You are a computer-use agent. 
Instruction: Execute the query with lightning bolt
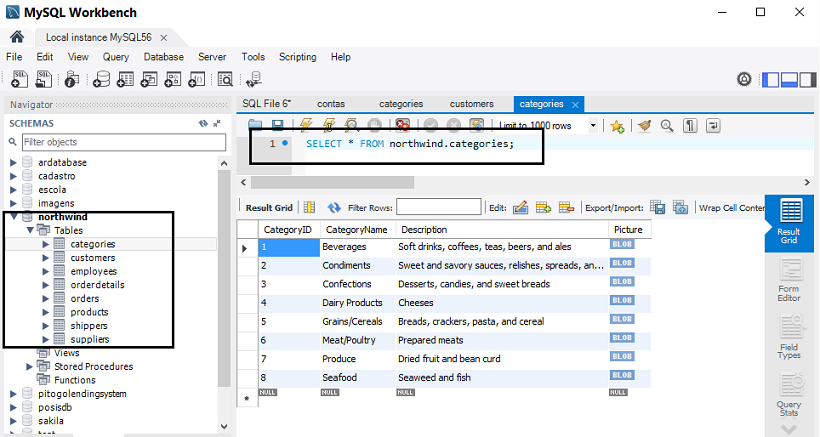[x=306, y=125]
